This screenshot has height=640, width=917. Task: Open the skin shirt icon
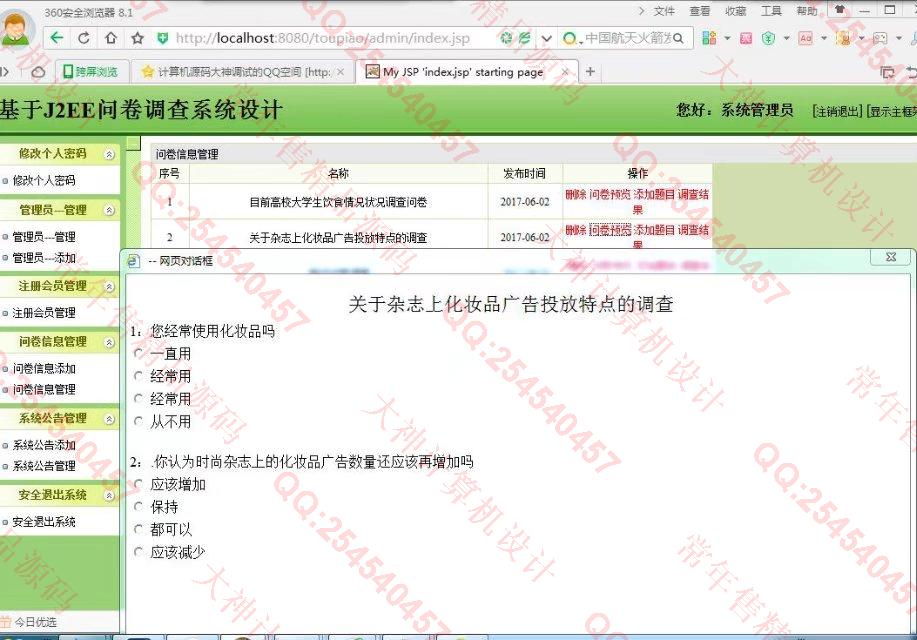coord(840,9)
